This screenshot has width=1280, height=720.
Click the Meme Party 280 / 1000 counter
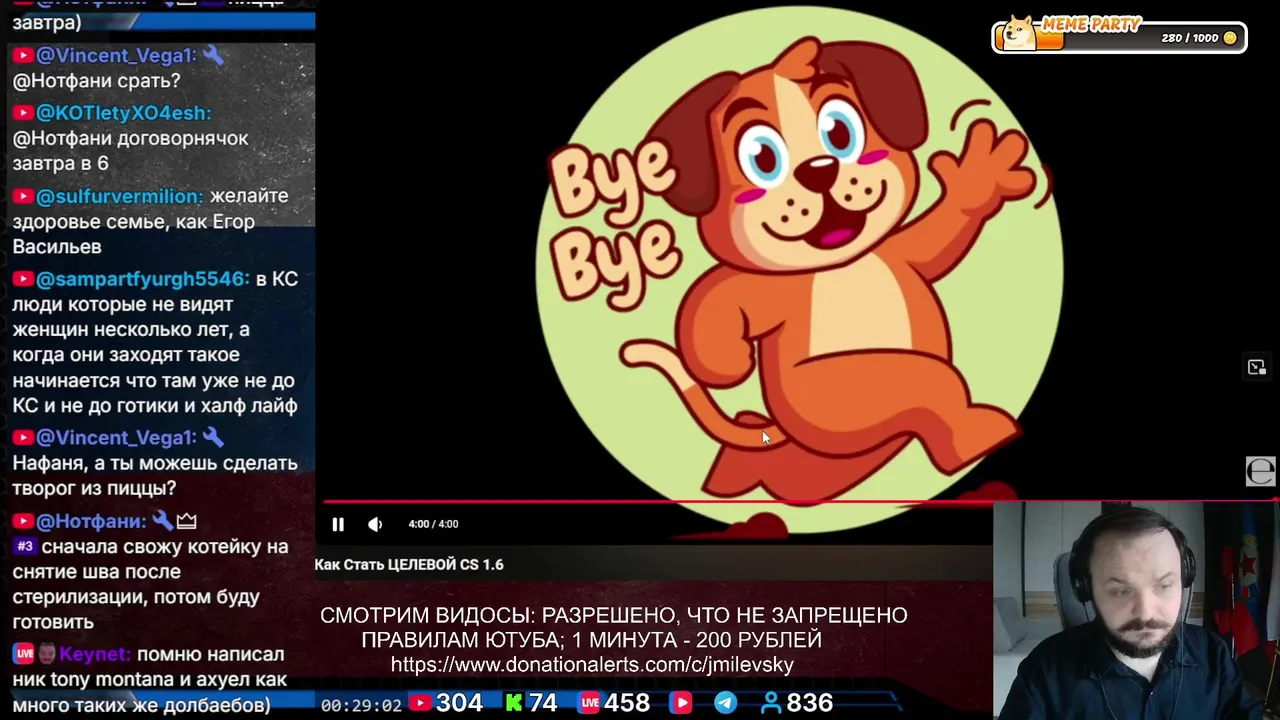pos(1190,38)
